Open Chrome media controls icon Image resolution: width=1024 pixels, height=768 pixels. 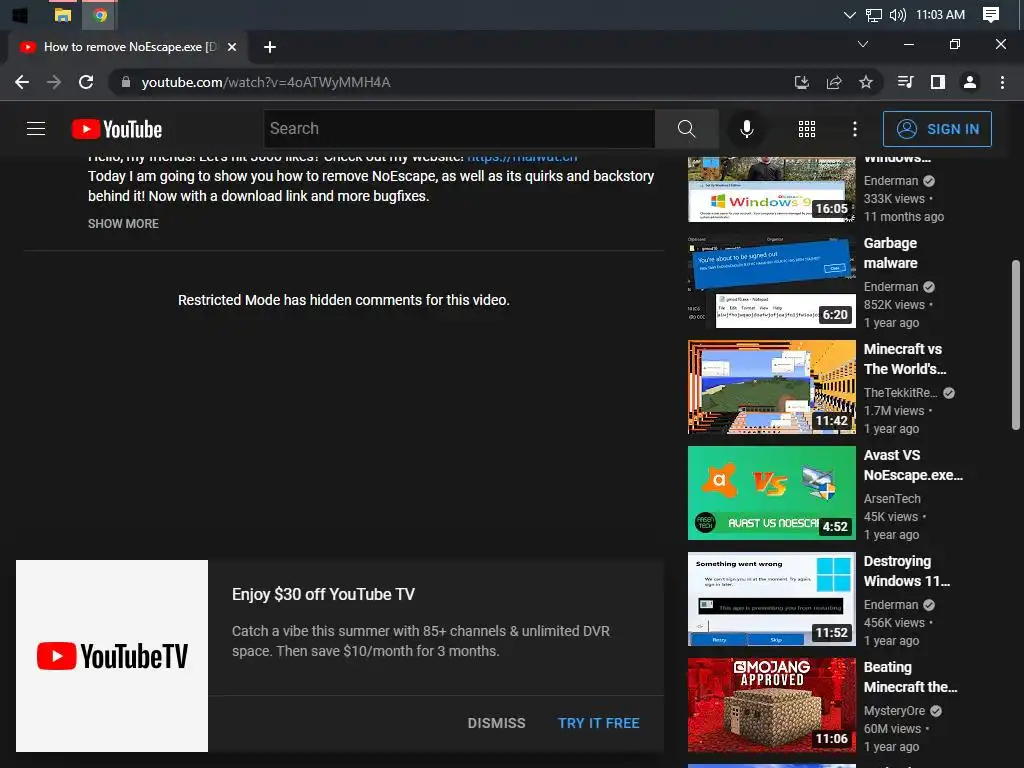pos(906,82)
